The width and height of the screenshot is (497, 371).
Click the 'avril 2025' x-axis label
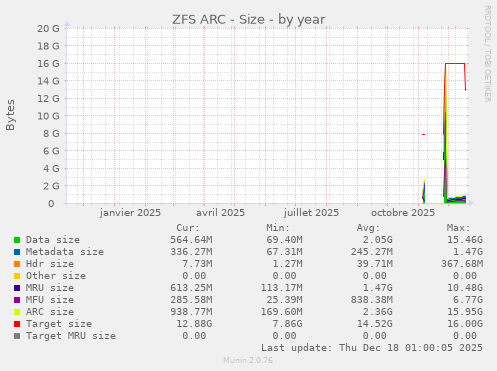click(220, 213)
